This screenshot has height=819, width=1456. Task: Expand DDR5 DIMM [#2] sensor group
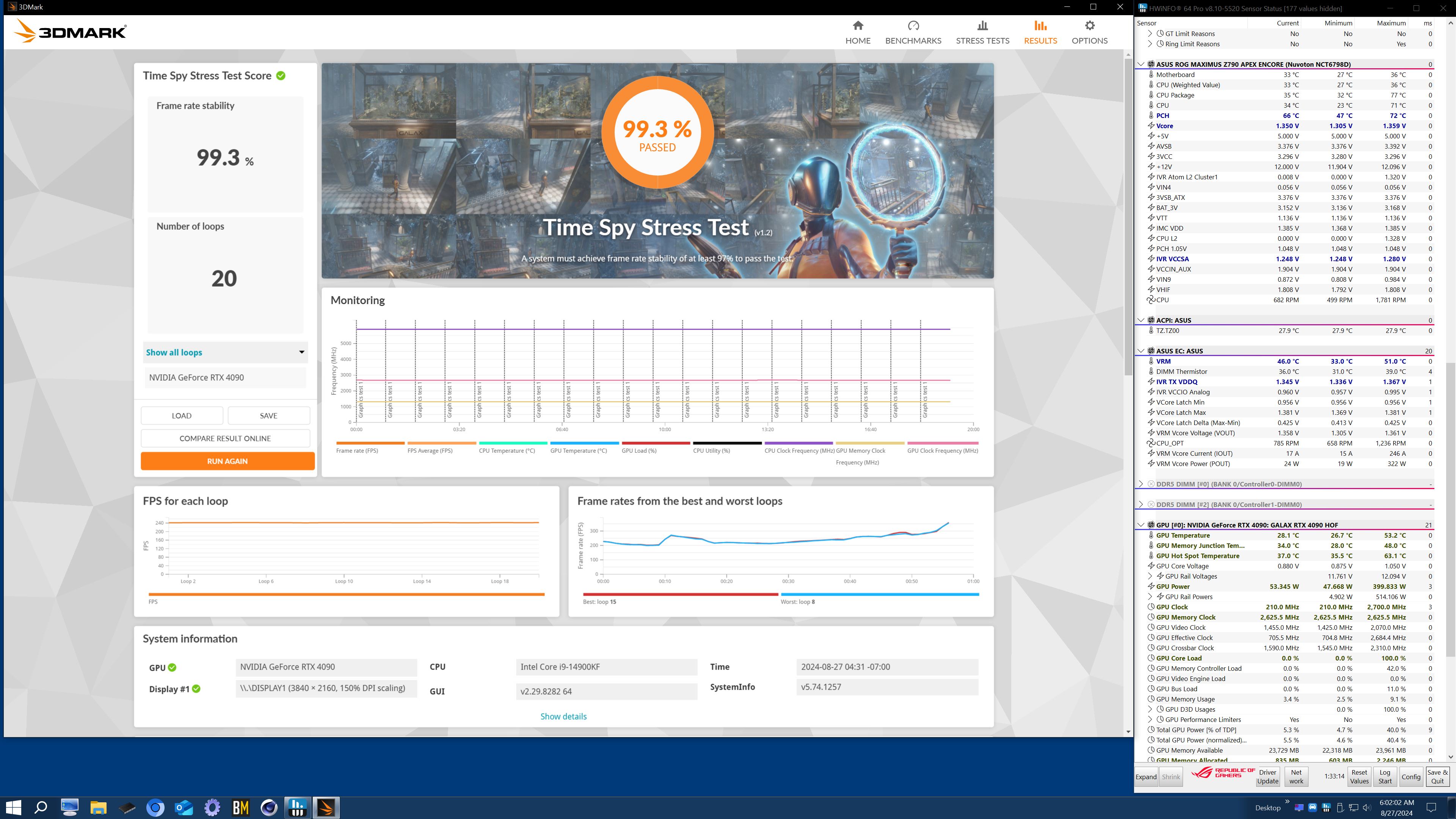pos(1141,504)
